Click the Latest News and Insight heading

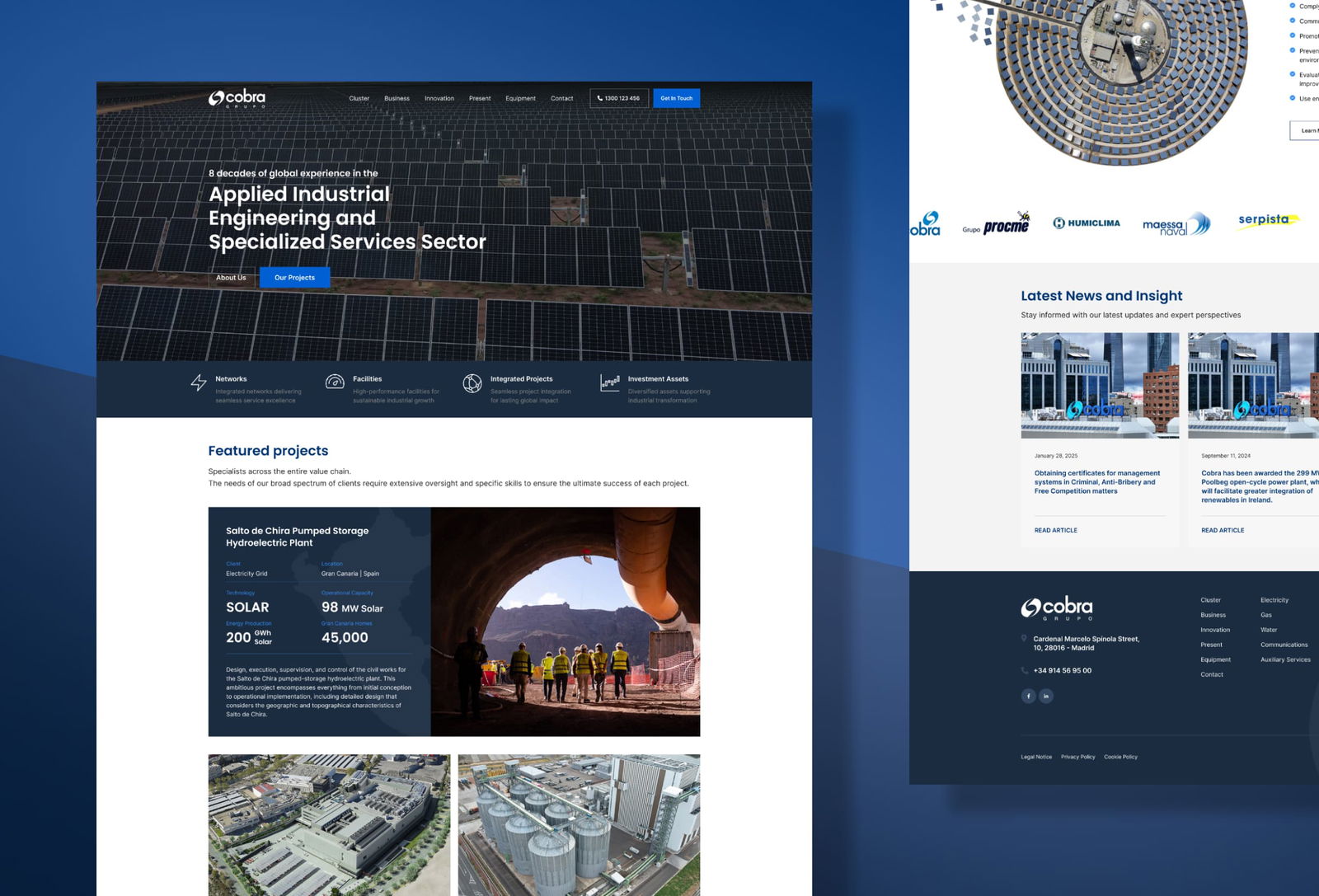point(1101,296)
